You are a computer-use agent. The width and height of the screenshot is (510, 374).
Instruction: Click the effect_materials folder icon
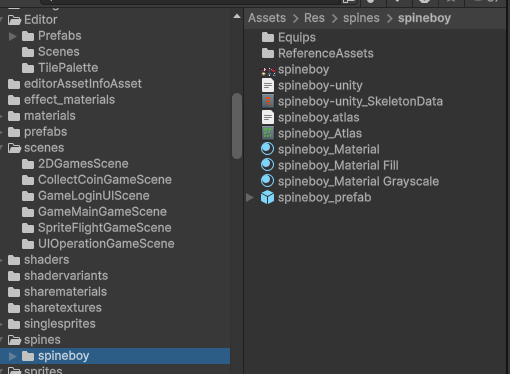pyautogui.click(x=14, y=100)
